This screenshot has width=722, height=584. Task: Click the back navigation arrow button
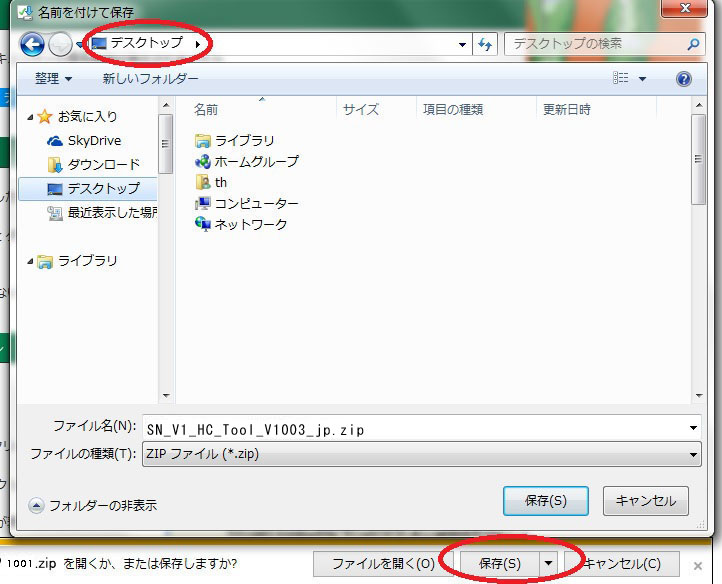coord(32,45)
